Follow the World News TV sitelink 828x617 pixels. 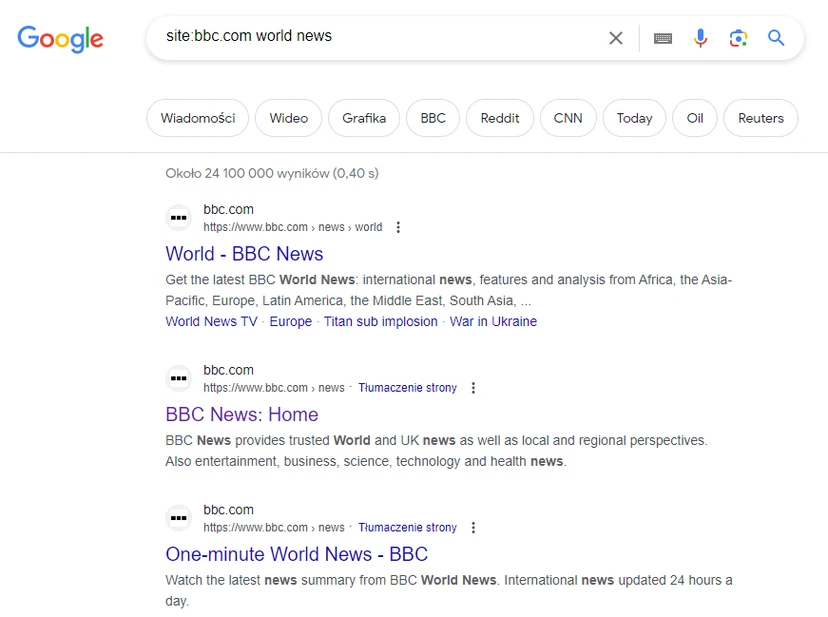(211, 321)
